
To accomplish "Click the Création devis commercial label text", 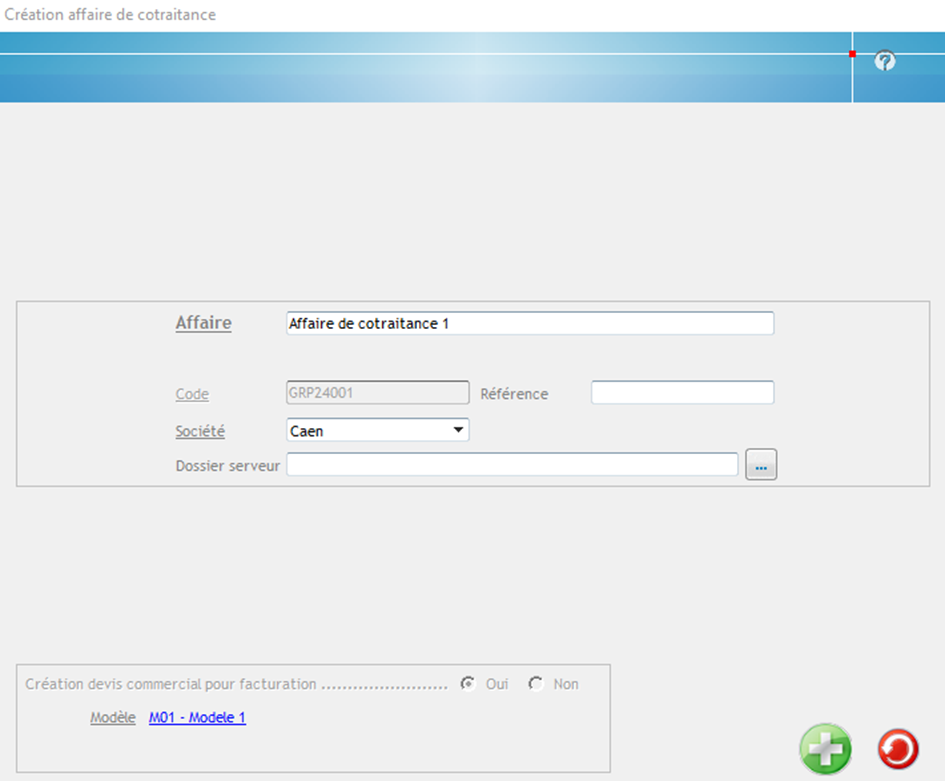I will pyautogui.click(x=170, y=684).
